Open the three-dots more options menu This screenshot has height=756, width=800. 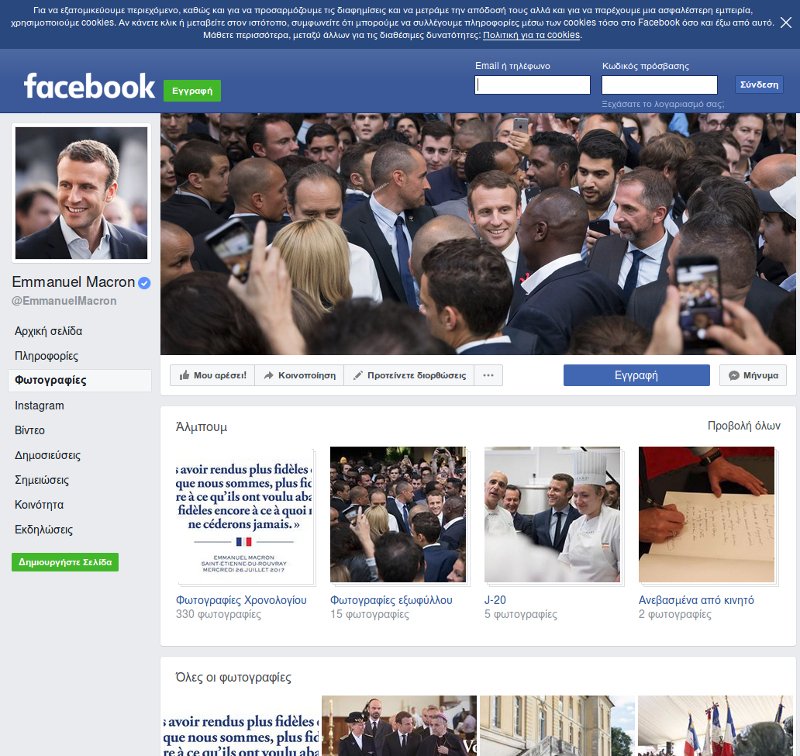(488, 375)
